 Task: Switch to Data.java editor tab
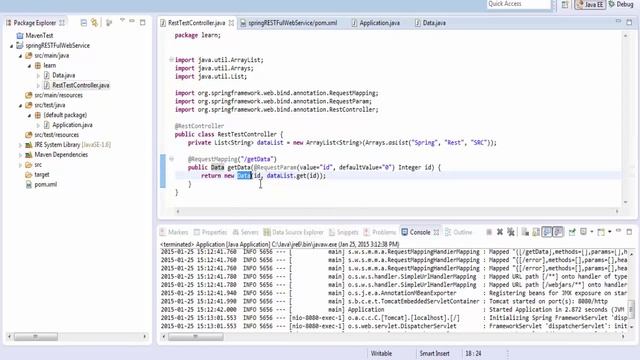434,23
